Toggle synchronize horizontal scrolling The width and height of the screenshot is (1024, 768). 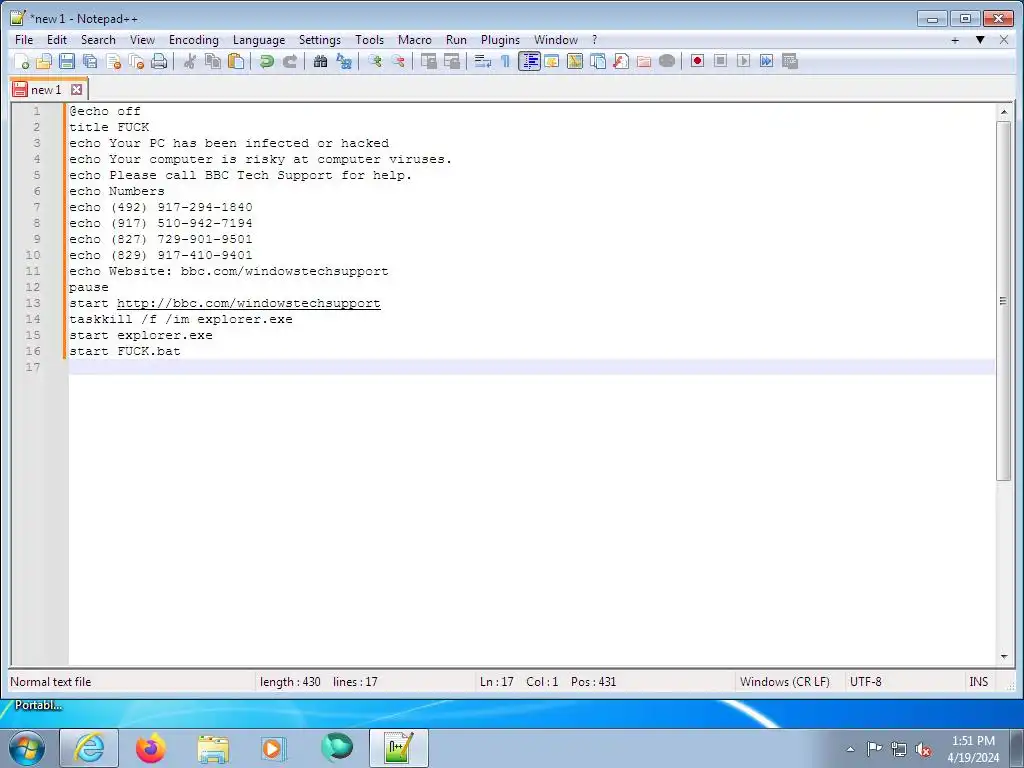click(x=452, y=61)
